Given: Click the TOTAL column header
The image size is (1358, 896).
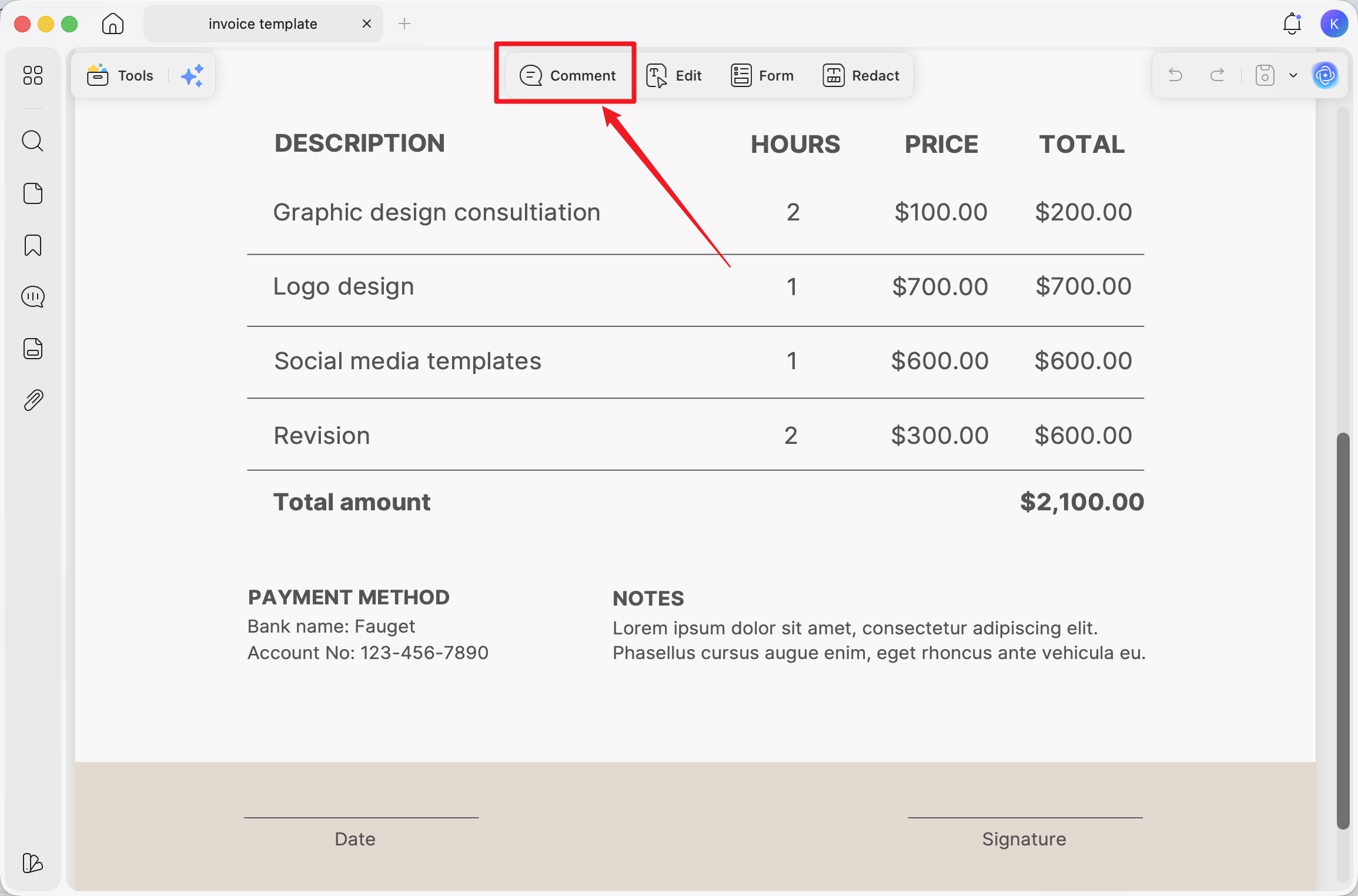Looking at the screenshot, I should pos(1082,144).
